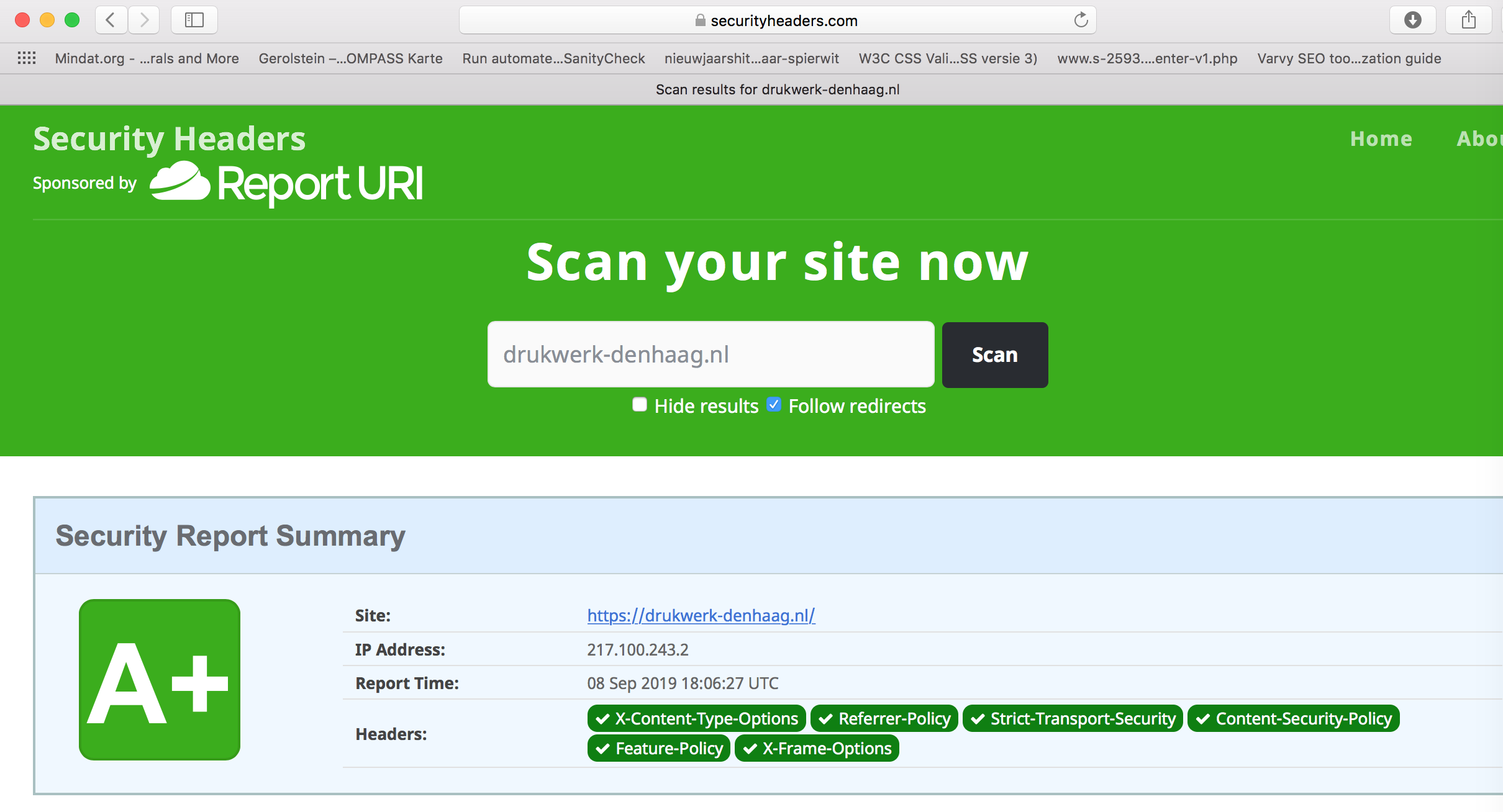Open the Favorites grid icon
Viewport: 1503px width, 812px height.
click(x=27, y=58)
